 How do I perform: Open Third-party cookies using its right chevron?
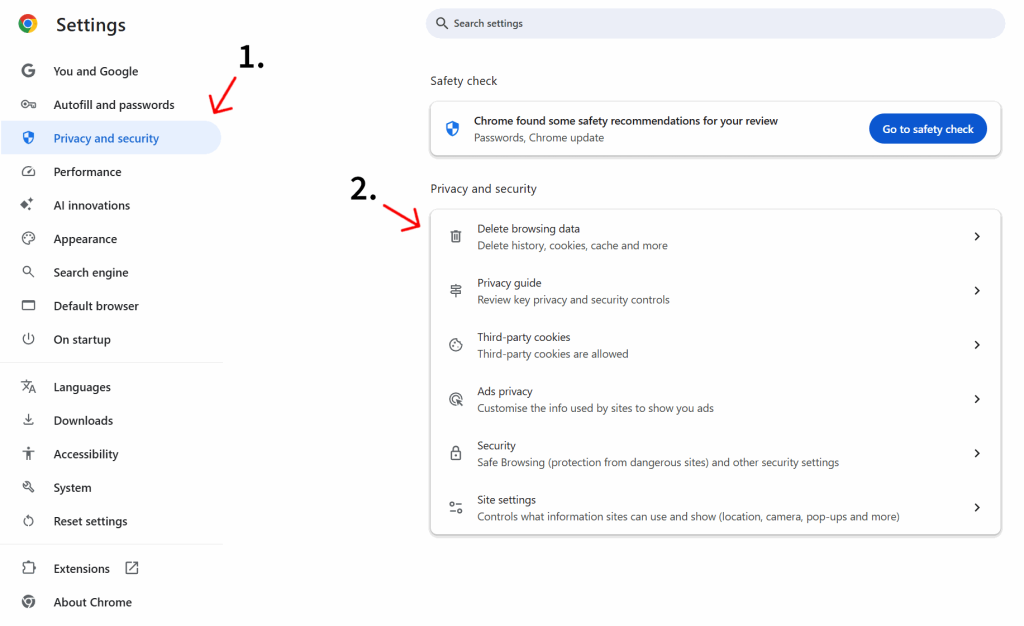click(x=977, y=345)
